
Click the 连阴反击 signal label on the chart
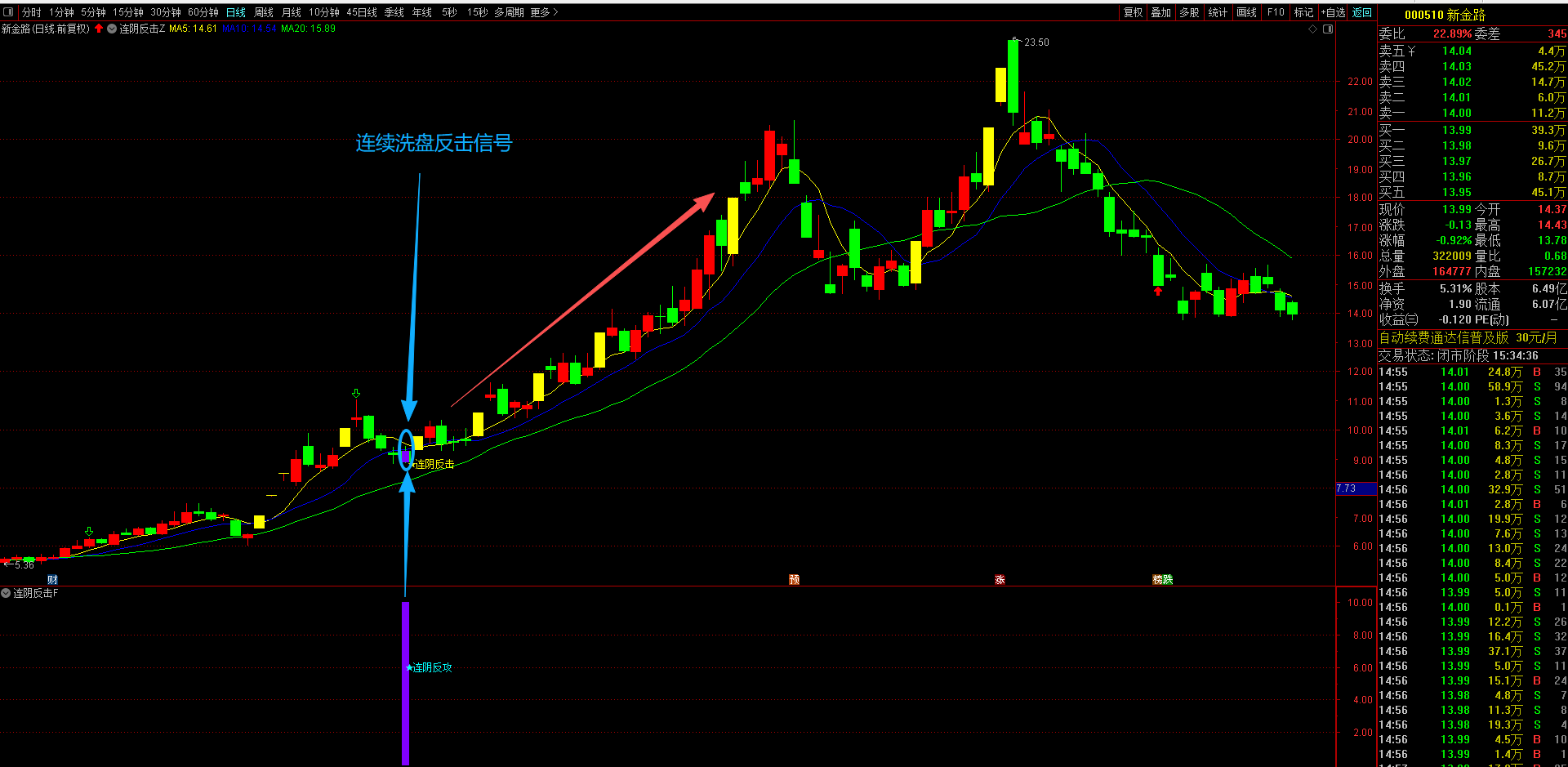tap(434, 464)
